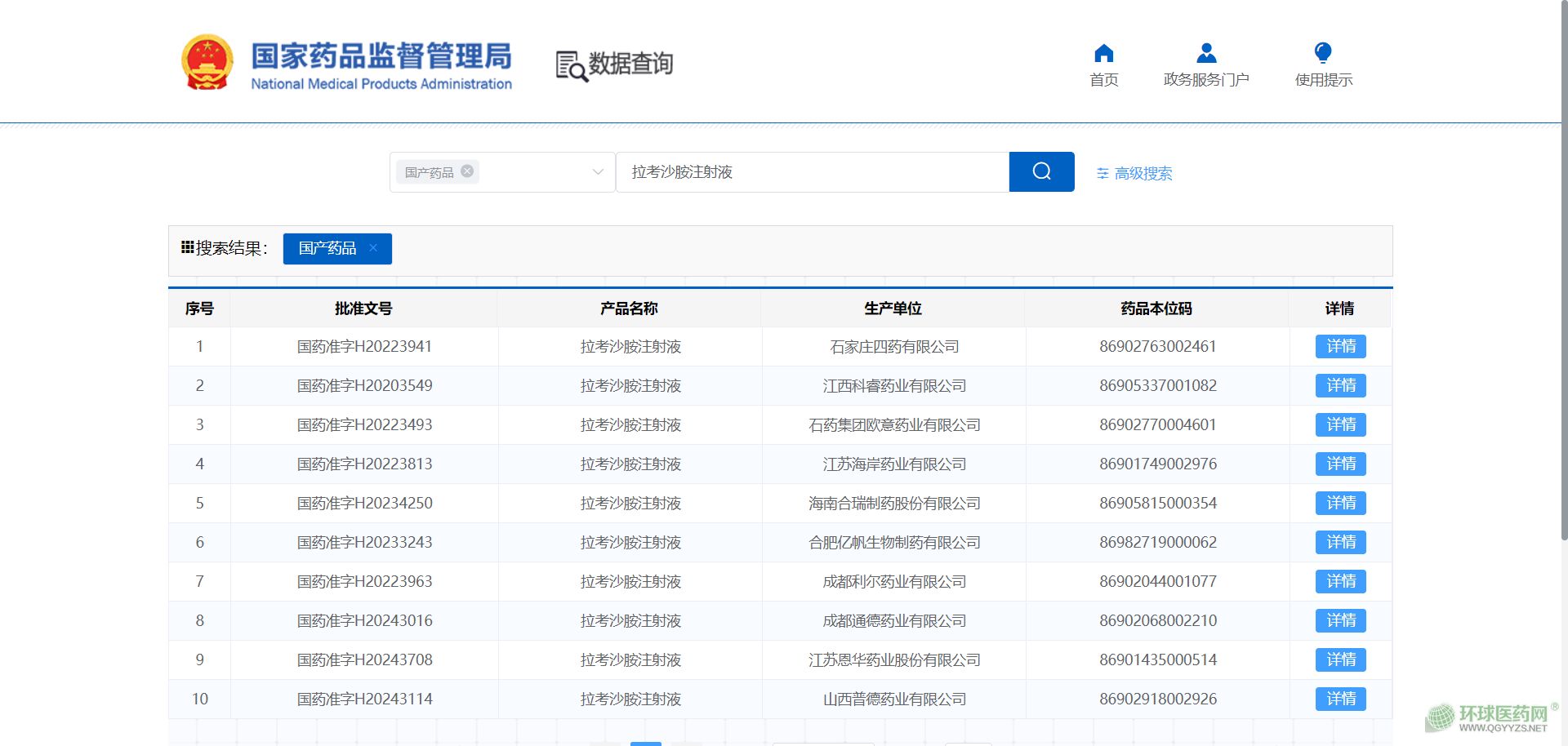1568x746 pixels.
Task: Click the 拉考沙胺注射液 search input field
Action: pos(812,172)
